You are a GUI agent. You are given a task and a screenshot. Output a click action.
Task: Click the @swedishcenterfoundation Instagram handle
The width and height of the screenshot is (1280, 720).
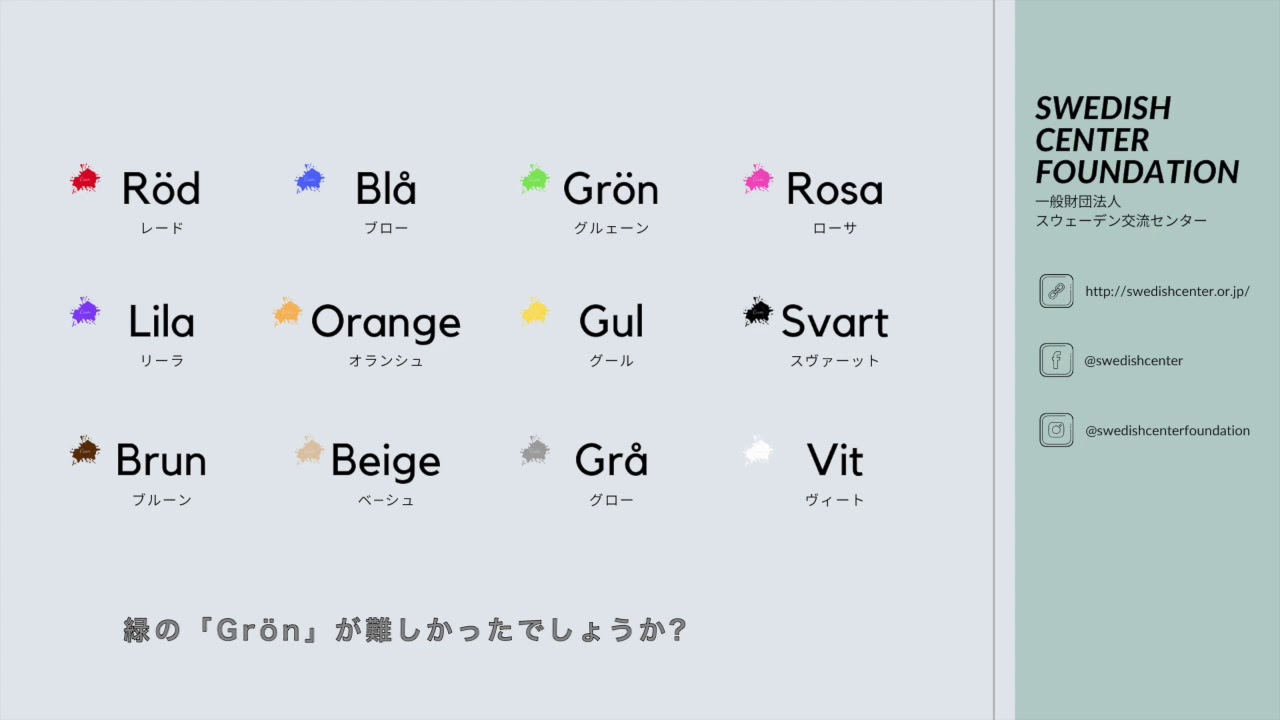[1167, 431]
